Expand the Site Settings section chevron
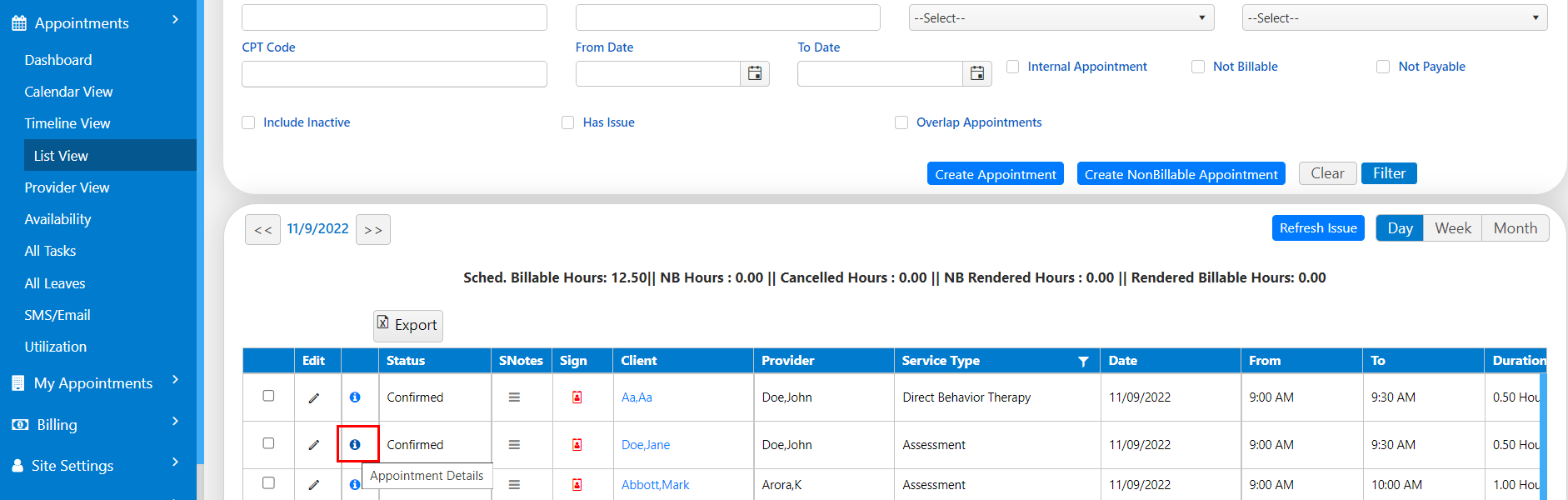The height and width of the screenshot is (500, 1568). pos(175,462)
